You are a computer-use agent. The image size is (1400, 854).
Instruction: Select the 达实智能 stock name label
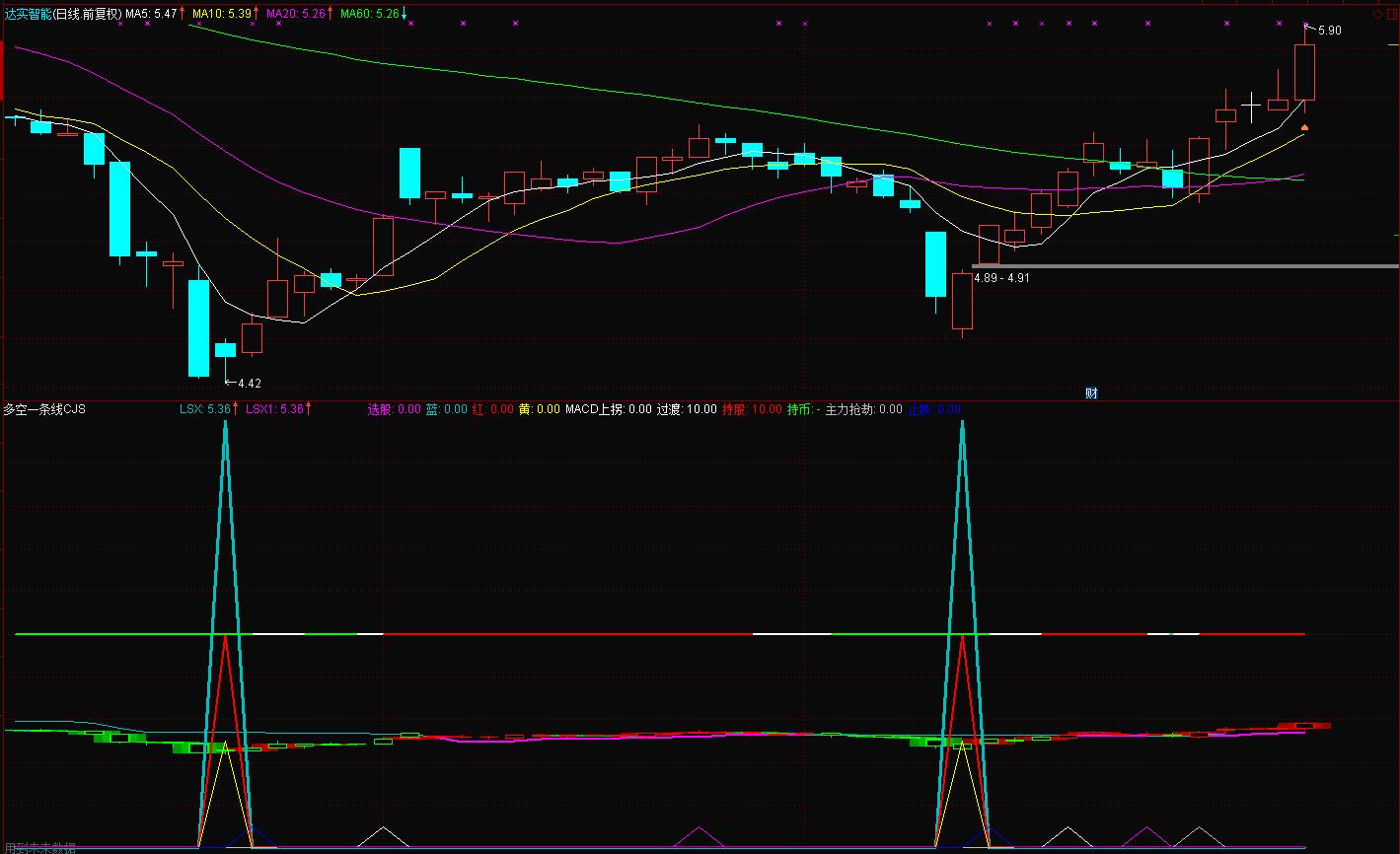pos(27,14)
